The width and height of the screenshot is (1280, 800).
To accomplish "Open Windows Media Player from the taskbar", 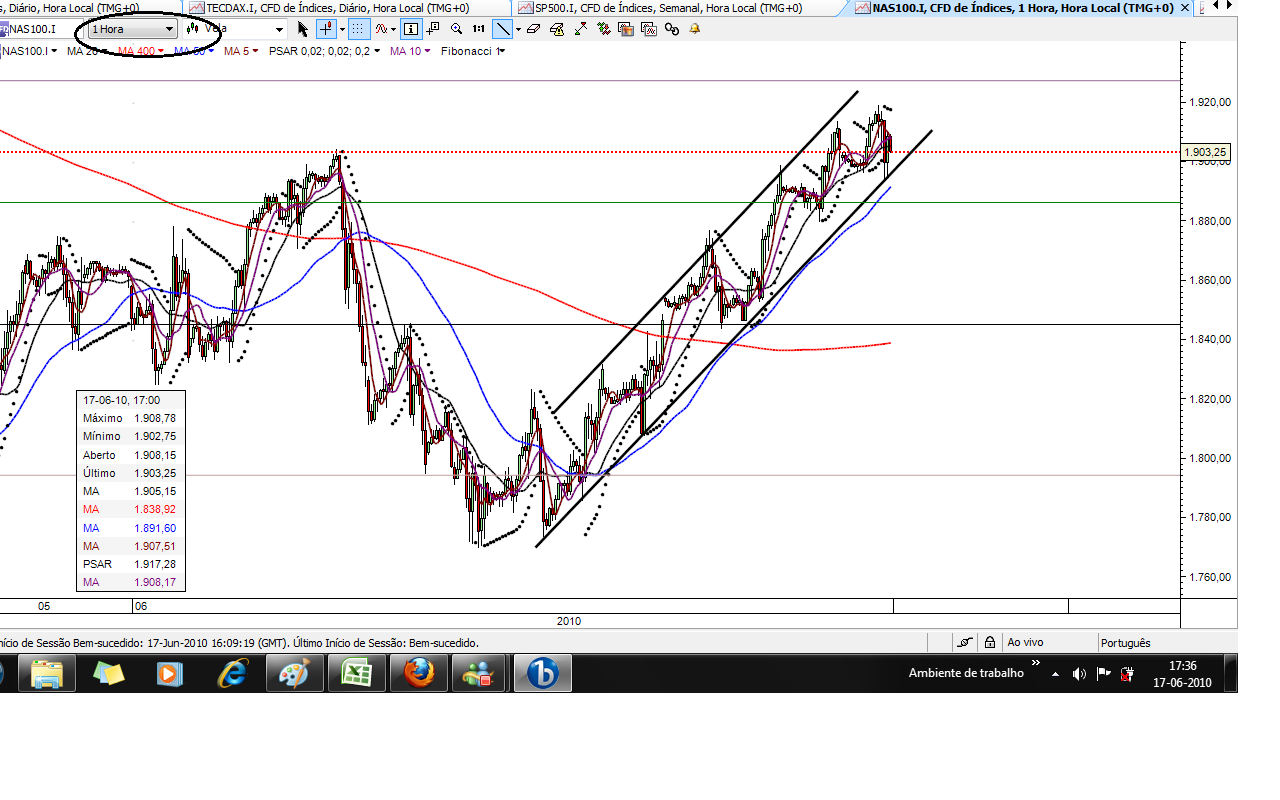I will pyautogui.click(x=171, y=674).
